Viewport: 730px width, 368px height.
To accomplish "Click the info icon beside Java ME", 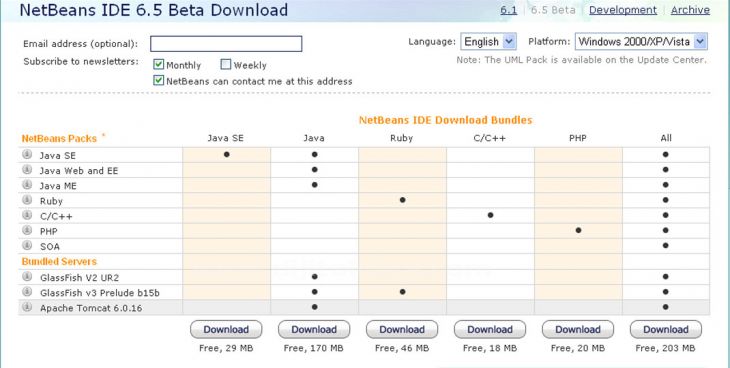I will [x=27, y=185].
